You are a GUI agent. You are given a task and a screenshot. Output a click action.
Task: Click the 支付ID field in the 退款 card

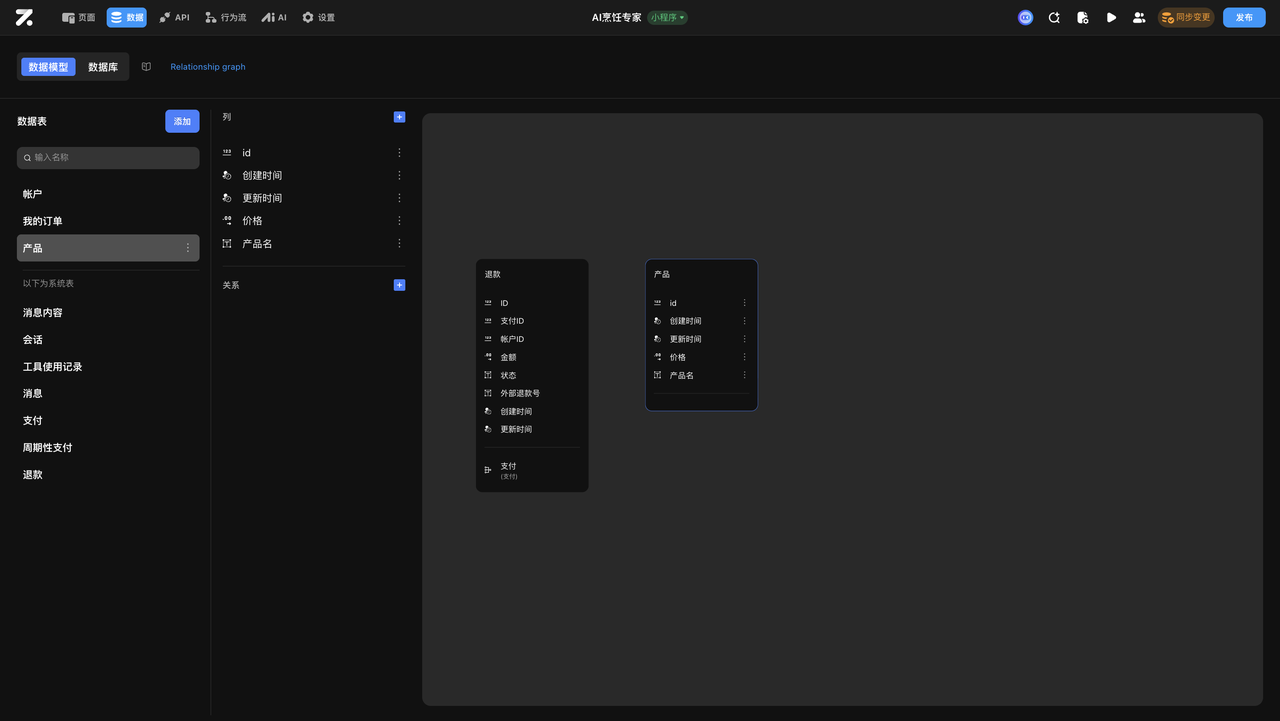click(x=512, y=321)
